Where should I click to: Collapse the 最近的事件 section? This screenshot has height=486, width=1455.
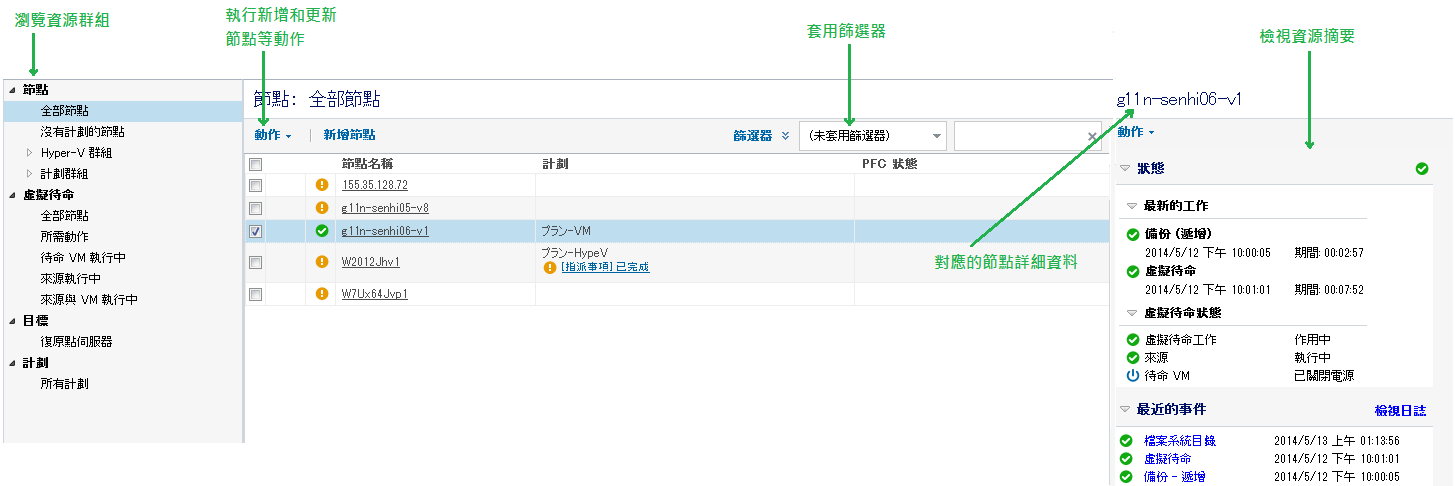[1125, 410]
